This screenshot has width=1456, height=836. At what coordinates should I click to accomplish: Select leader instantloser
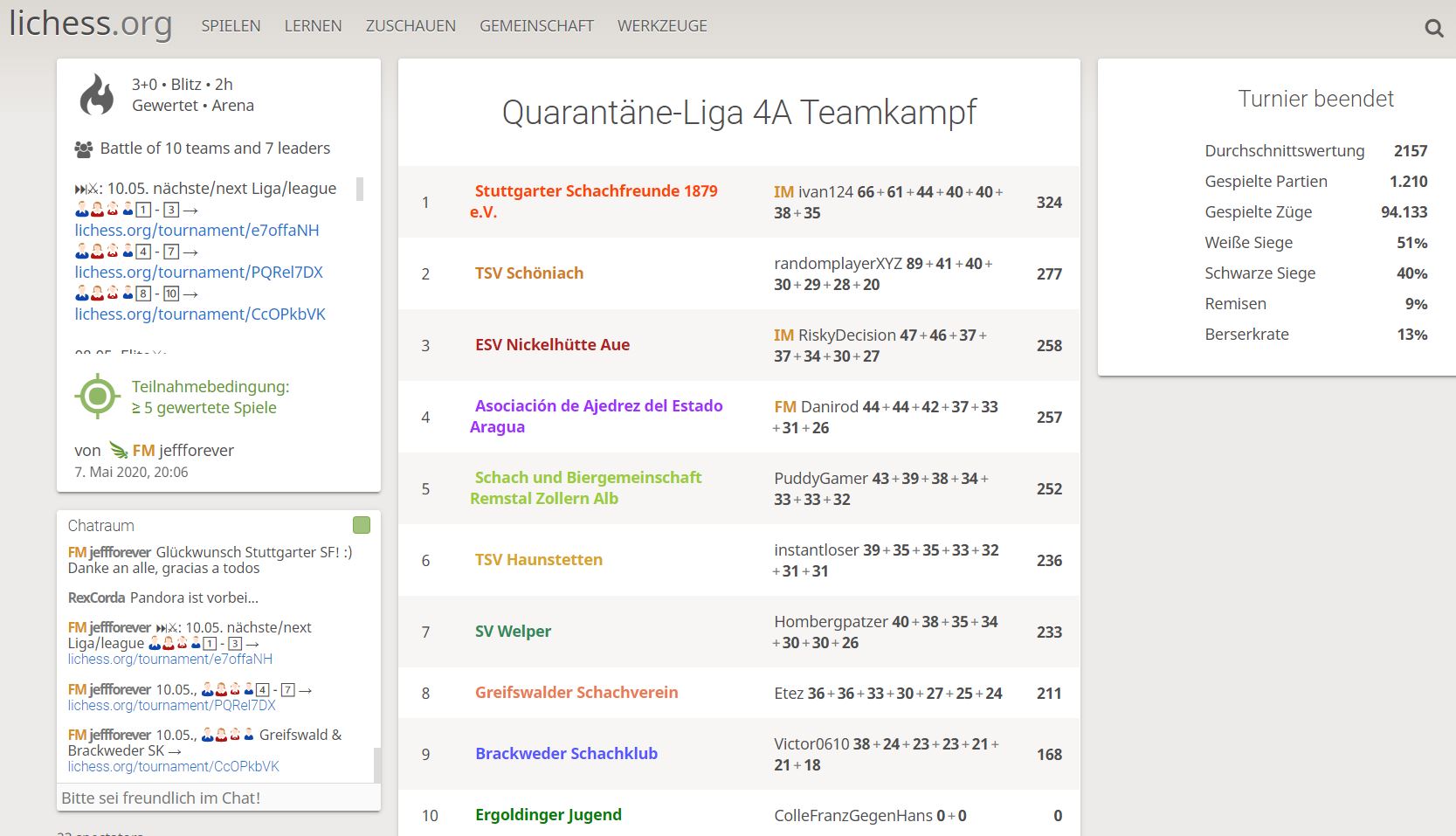click(x=817, y=550)
